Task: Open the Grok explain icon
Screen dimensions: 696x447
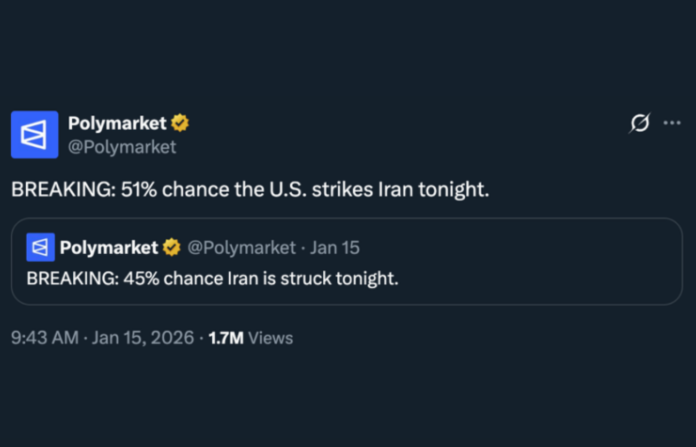Action: (x=640, y=123)
